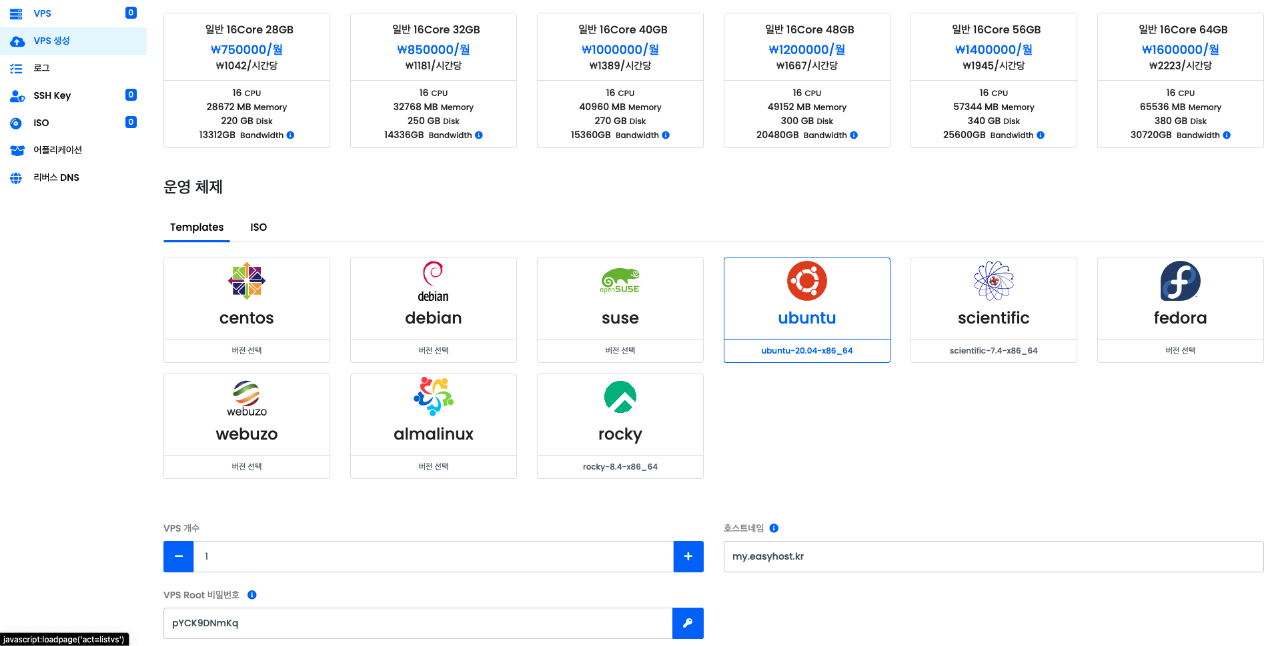
Task: Click the 14336GB Bandwidth info icon
Action: tap(478, 135)
